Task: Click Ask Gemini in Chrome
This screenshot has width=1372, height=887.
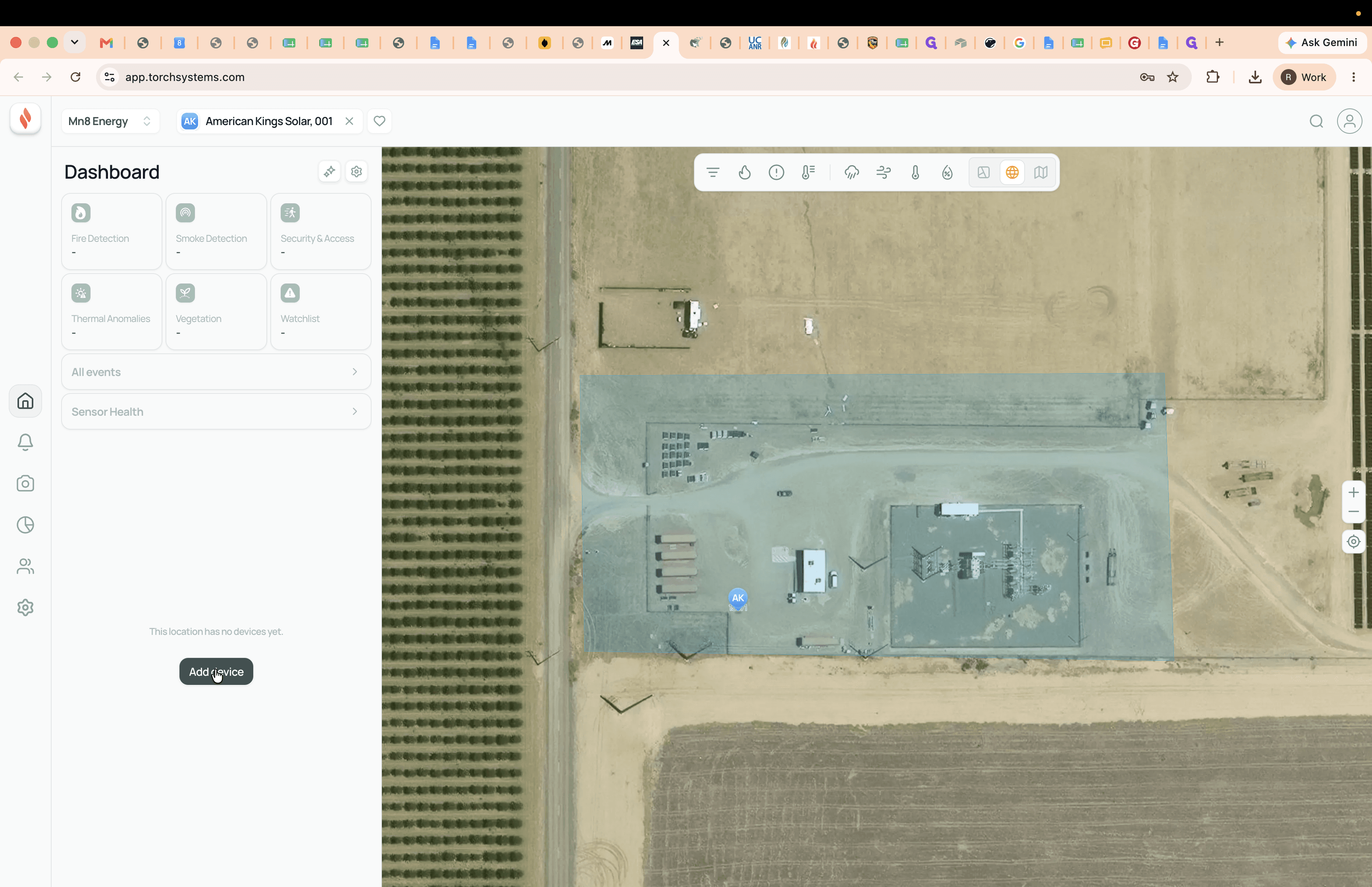Action: coord(1322,42)
